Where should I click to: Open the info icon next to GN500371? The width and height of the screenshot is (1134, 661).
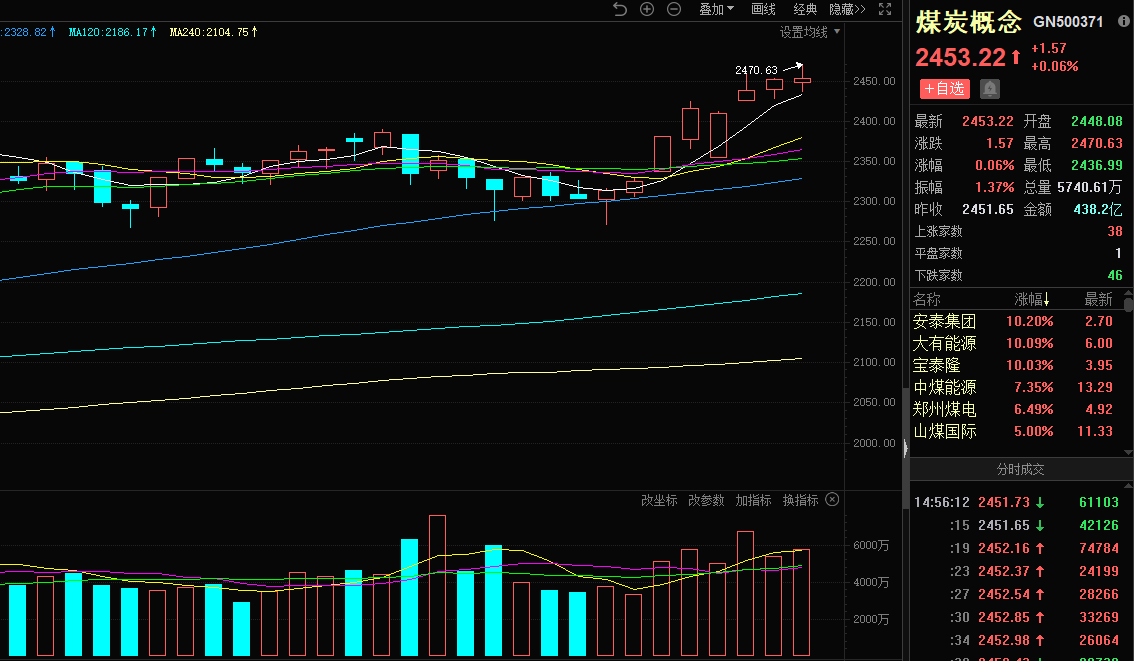tap(1124, 21)
